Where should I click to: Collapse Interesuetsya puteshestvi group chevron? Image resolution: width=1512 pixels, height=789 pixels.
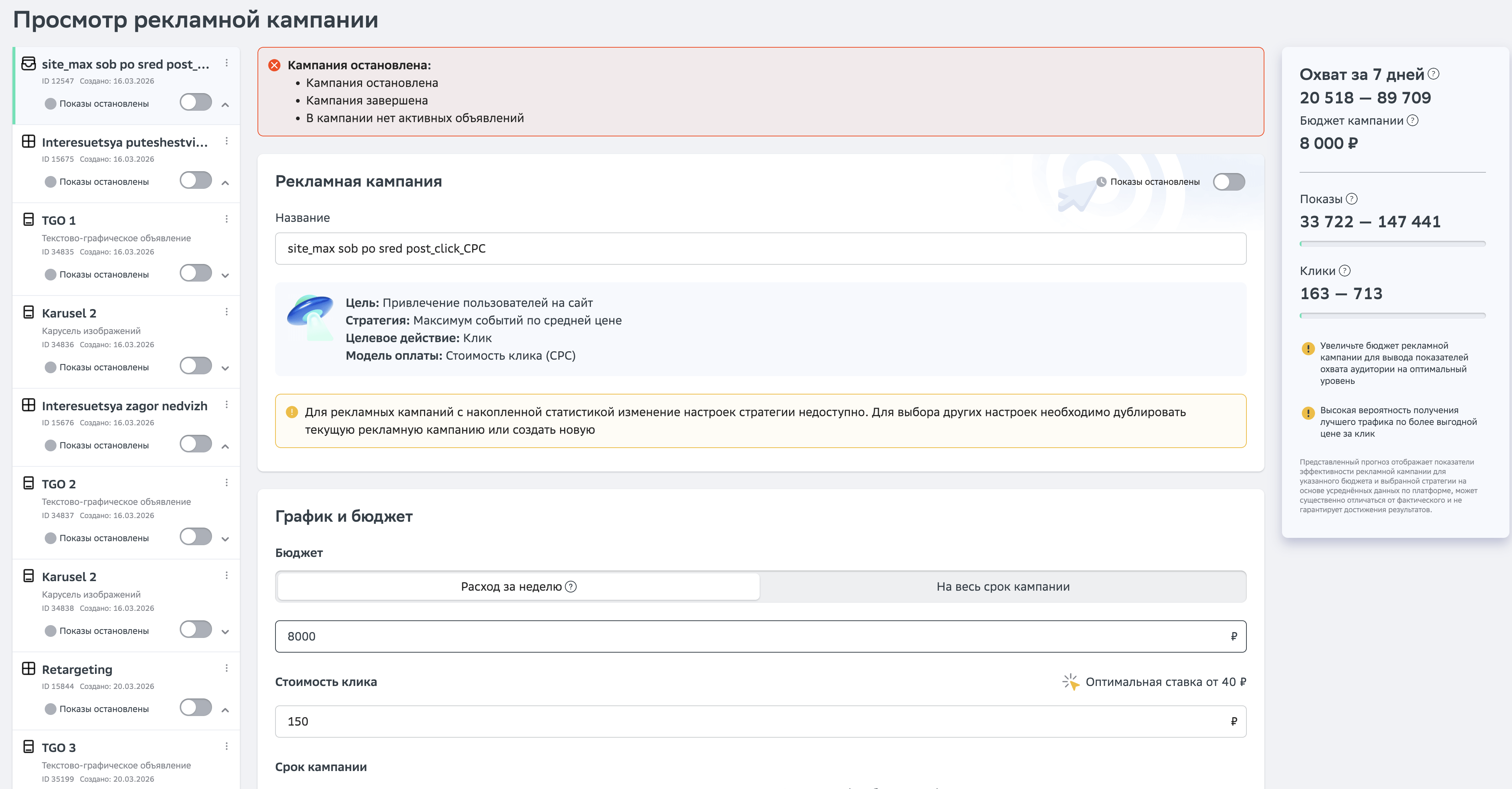pos(225,183)
